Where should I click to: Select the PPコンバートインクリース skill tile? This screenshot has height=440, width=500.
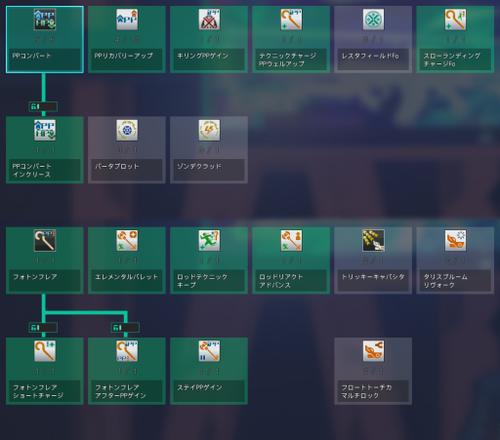[x=45, y=150]
